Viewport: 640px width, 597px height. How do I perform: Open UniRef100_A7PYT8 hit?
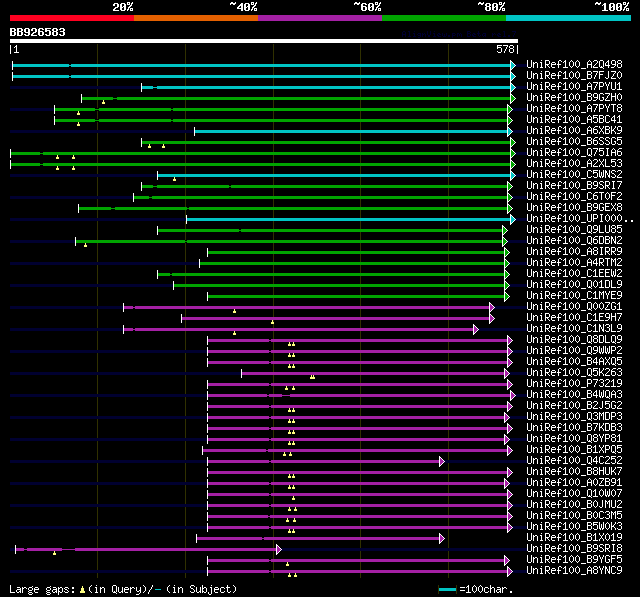tap(574, 109)
